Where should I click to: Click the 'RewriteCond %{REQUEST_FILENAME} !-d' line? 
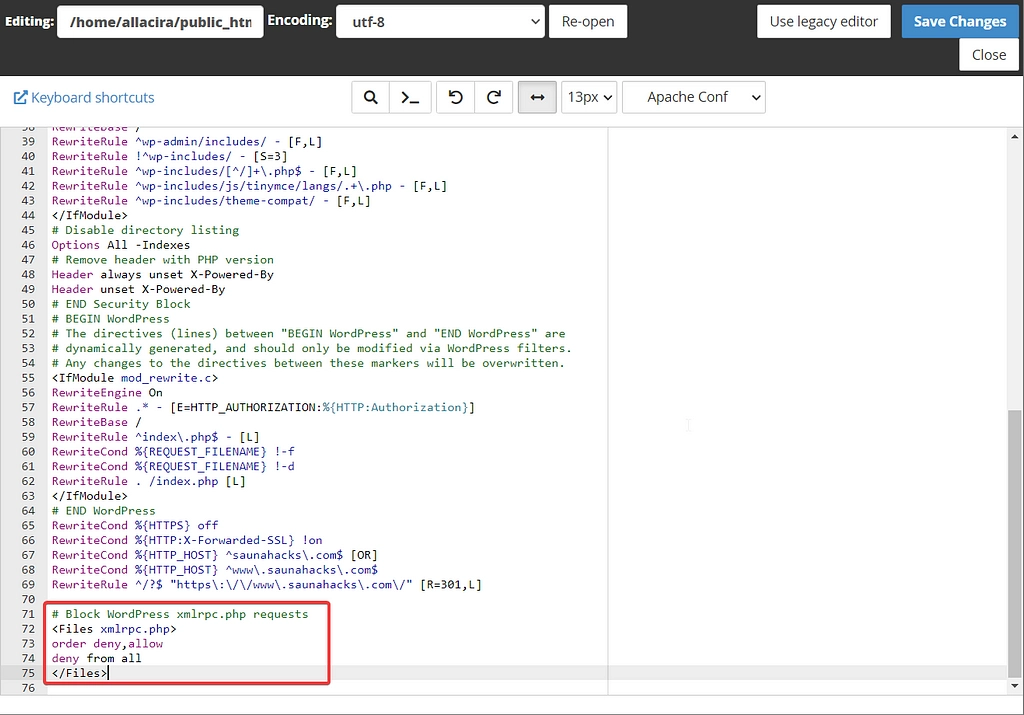click(173, 466)
